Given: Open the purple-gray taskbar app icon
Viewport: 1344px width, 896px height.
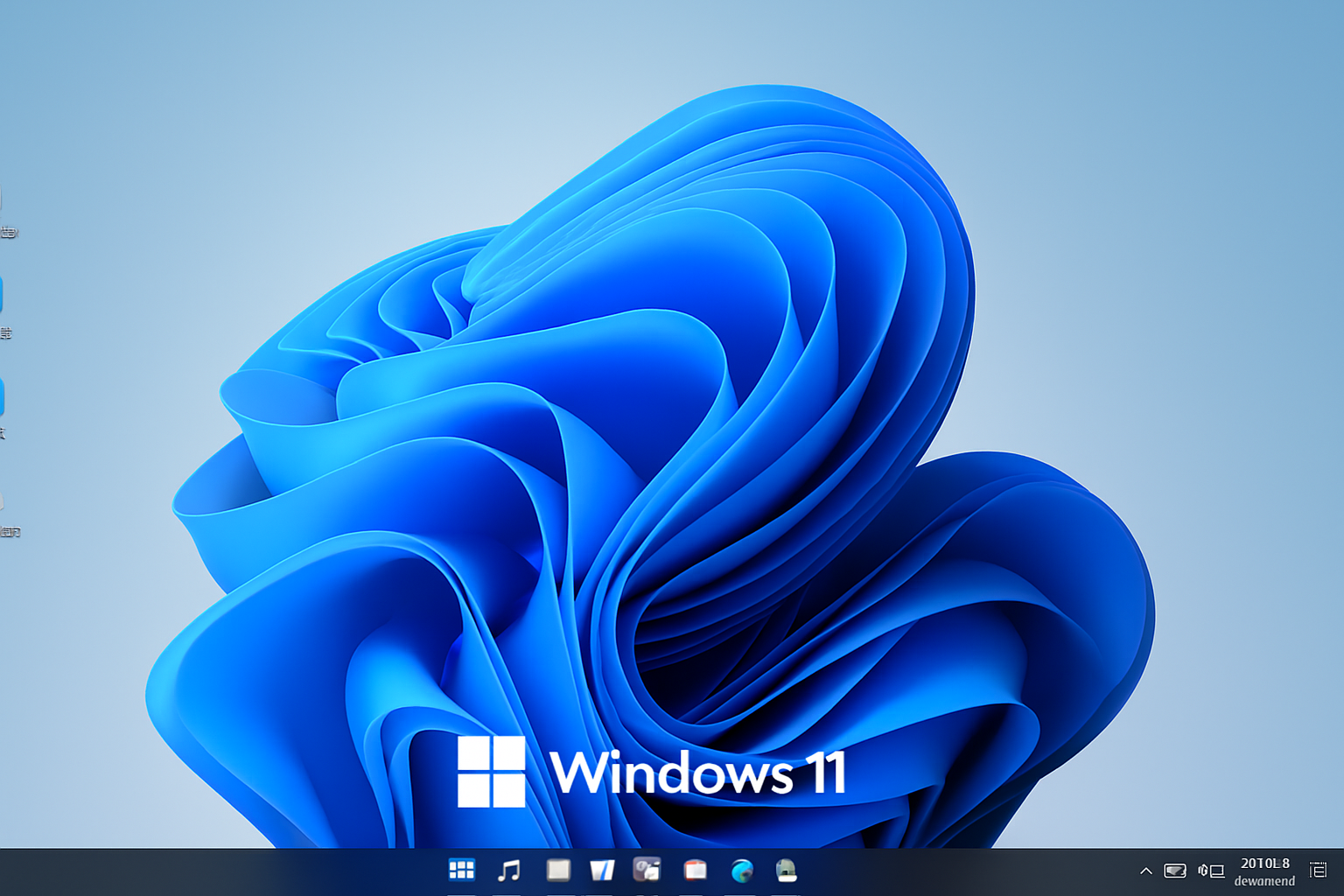Looking at the screenshot, I should pyautogui.click(x=647, y=869).
